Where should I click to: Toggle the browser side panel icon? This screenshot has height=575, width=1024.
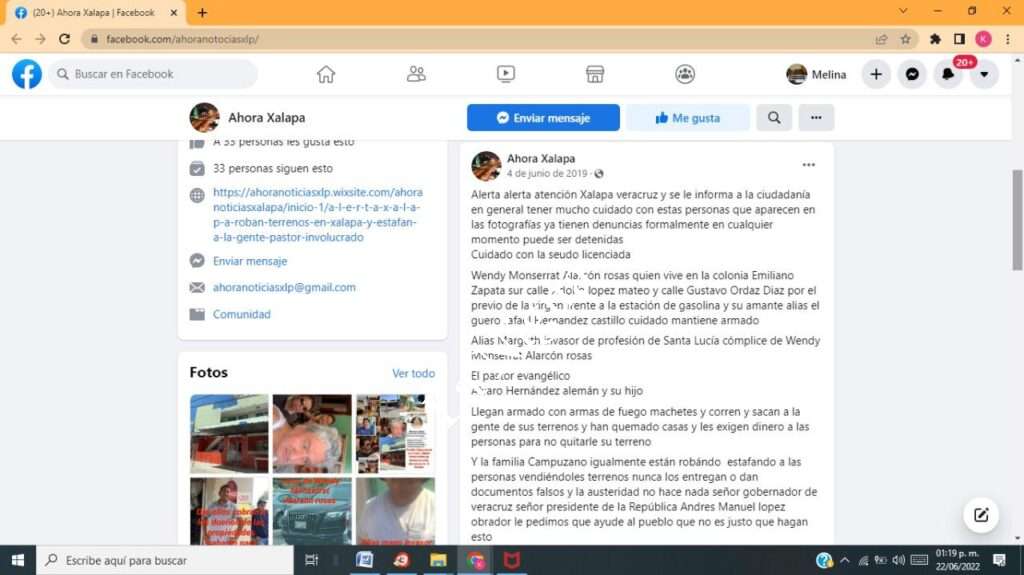pos(959,39)
